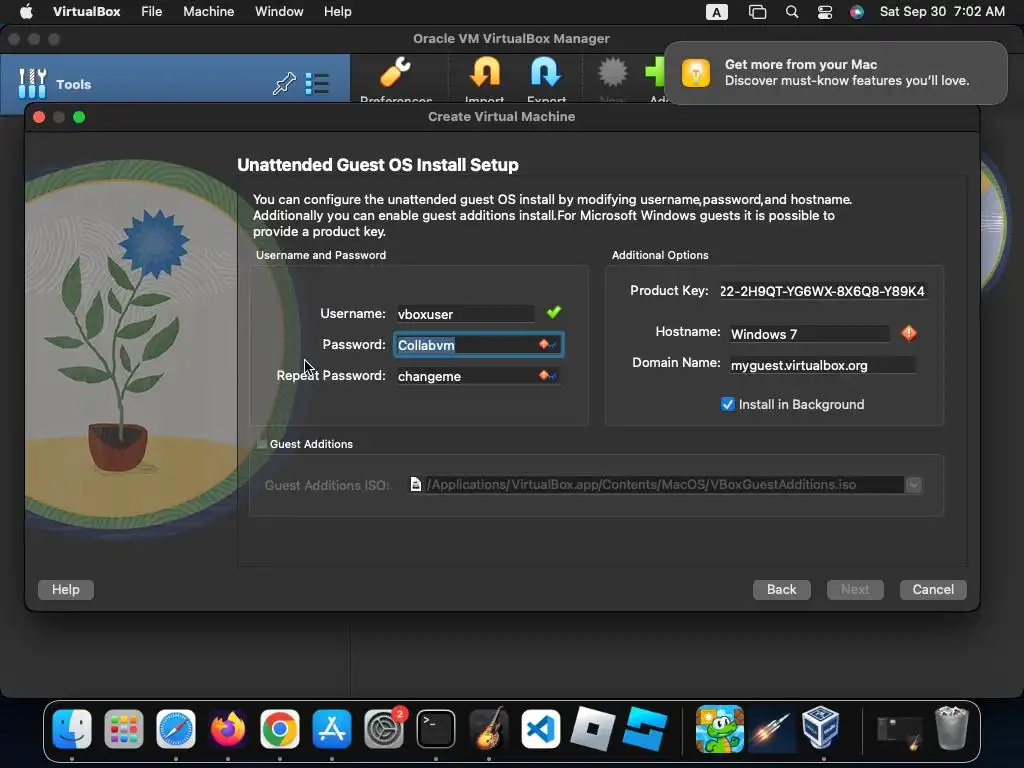Open the File menu
This screenshot has width=1024, height=768.
152,11
